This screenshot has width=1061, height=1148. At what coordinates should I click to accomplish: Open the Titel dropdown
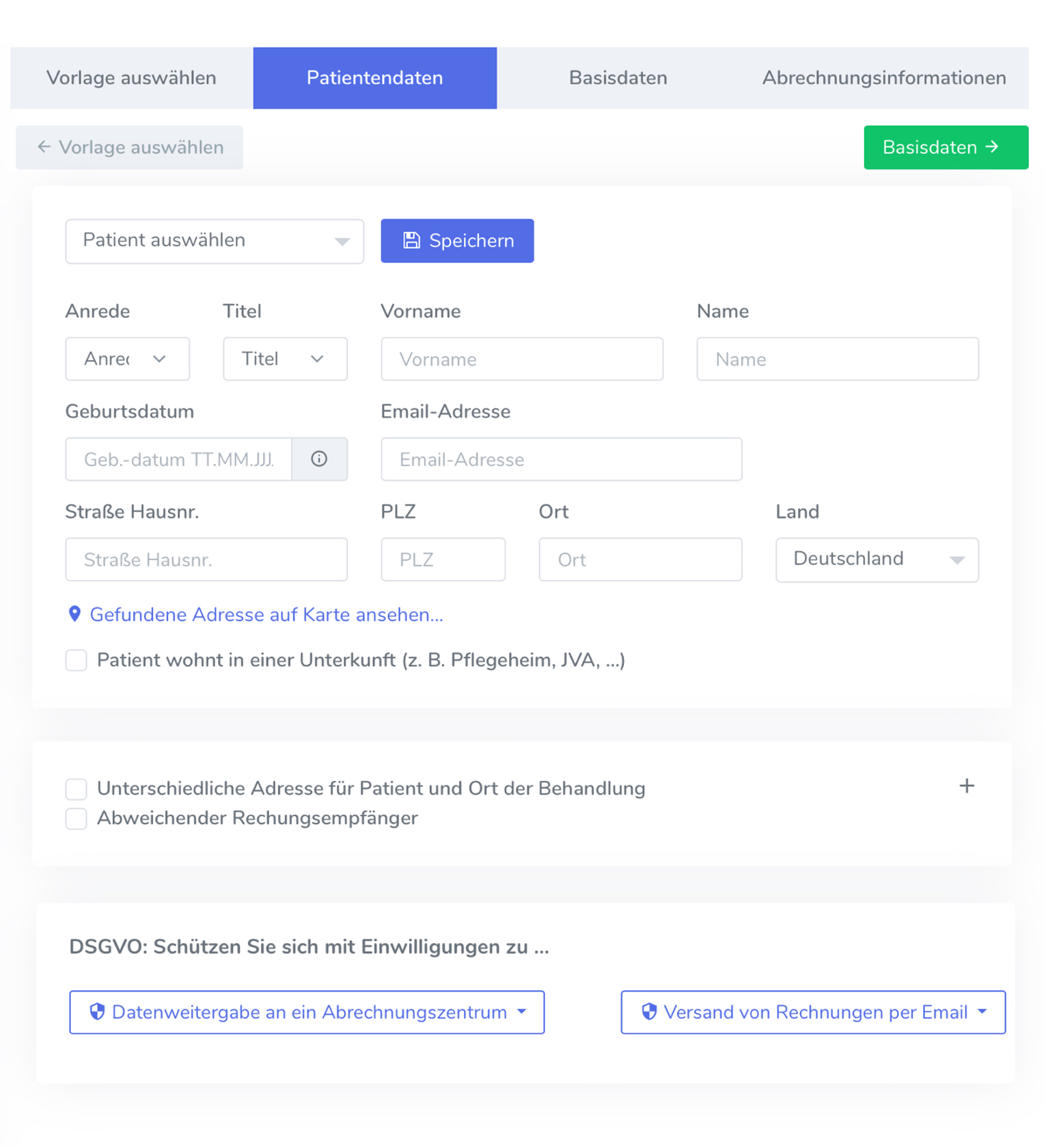coord(286,359)
